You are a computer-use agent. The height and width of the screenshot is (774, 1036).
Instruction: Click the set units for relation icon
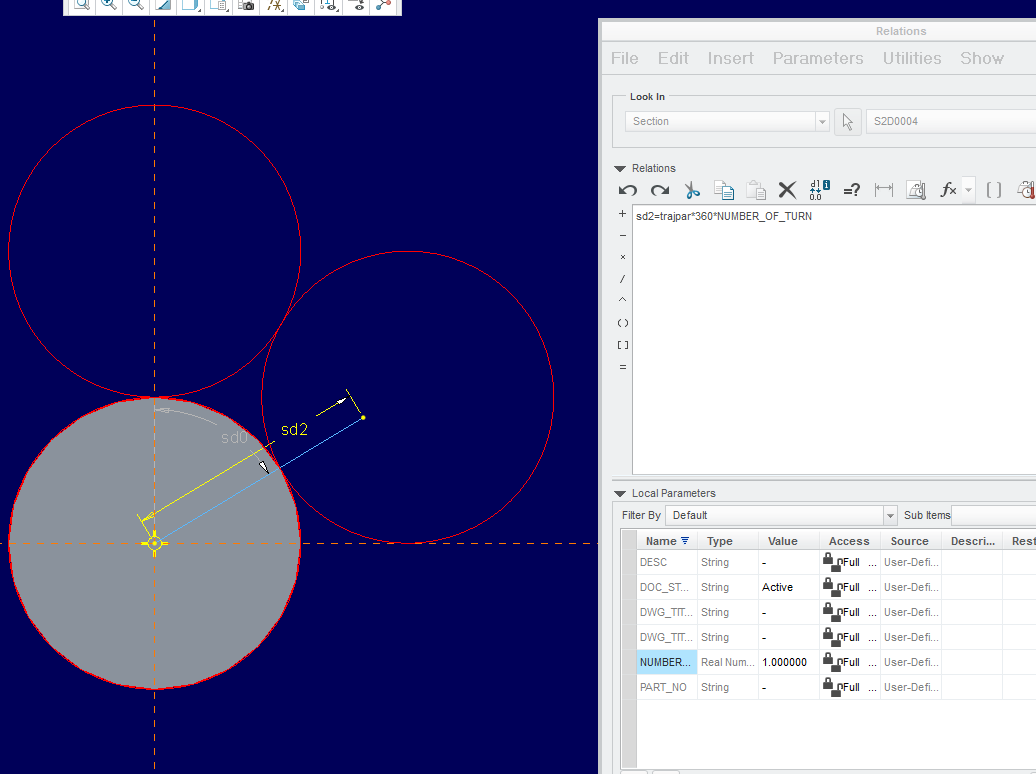click(916, 190)
